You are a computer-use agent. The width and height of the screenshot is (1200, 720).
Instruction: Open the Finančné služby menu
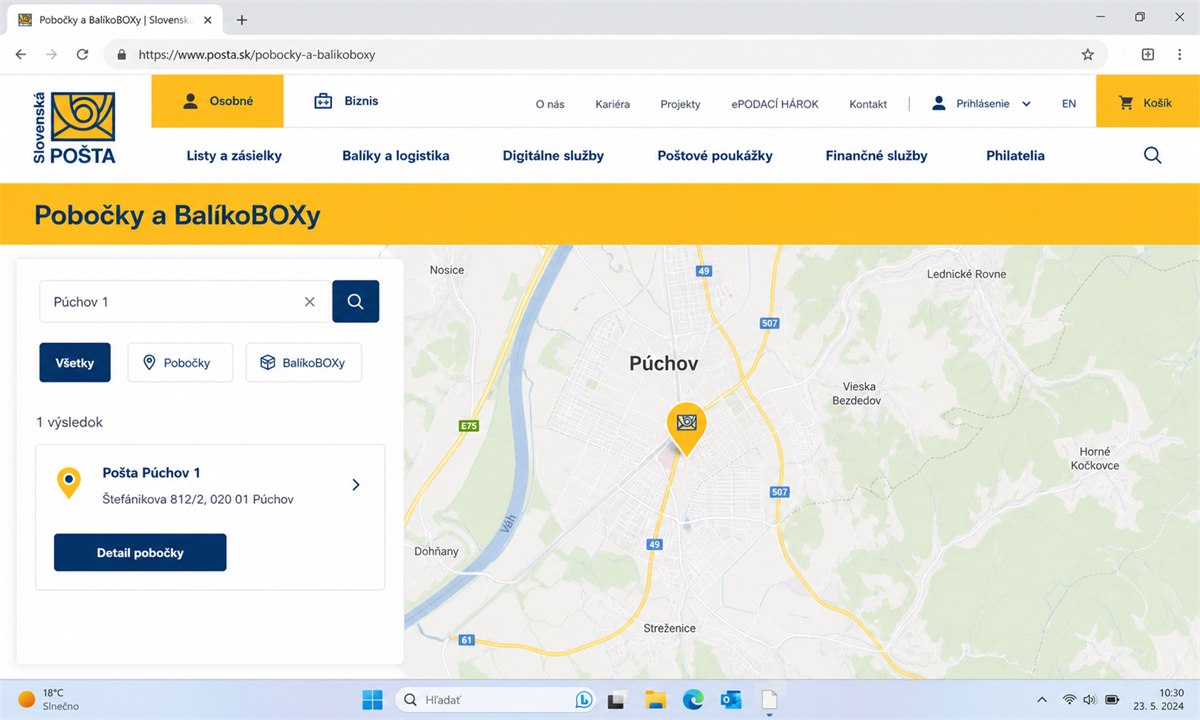pyautogui.click(x=877, y=155)
